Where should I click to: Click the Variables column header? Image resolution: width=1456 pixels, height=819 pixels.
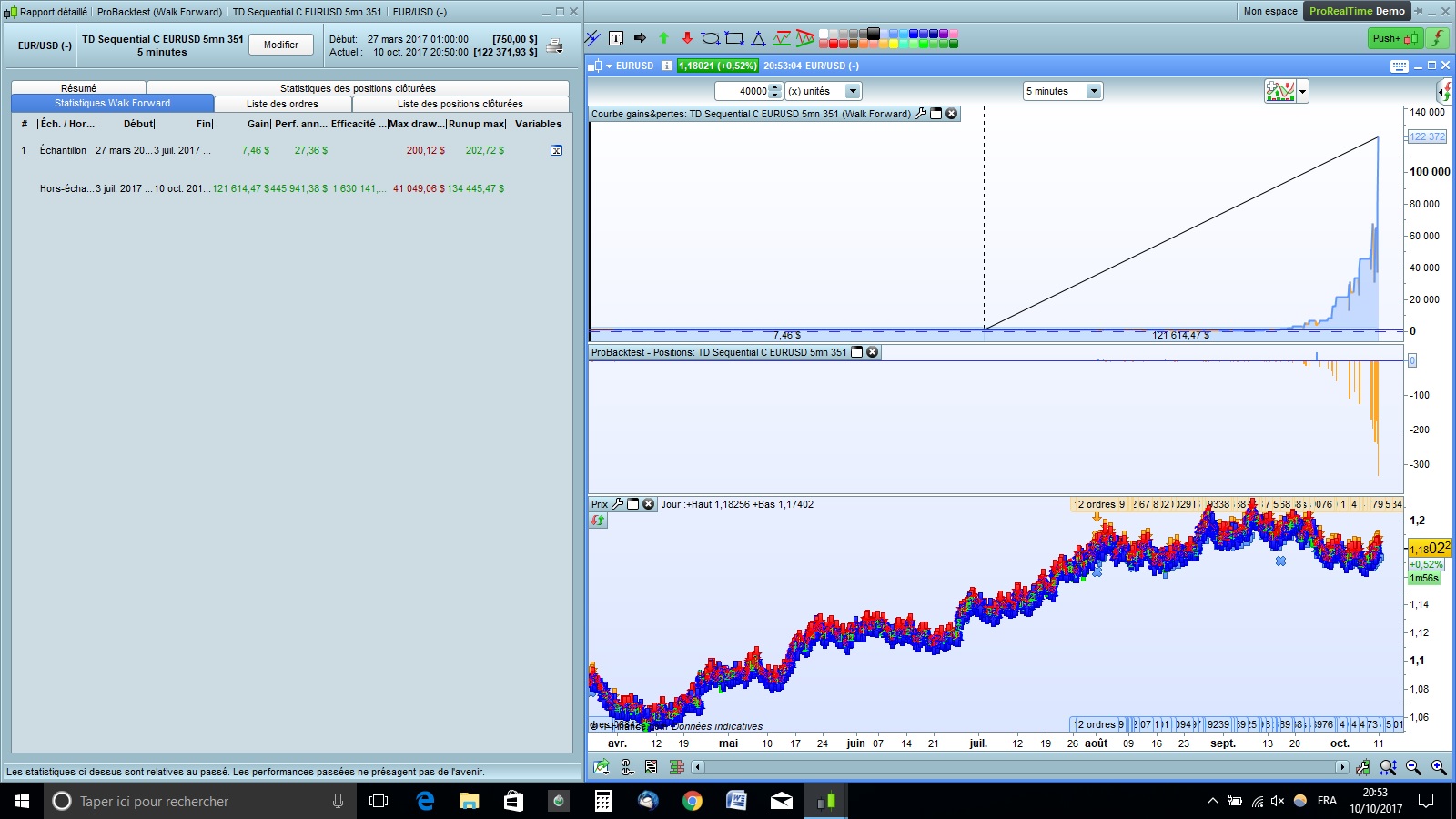coord(539,124)
